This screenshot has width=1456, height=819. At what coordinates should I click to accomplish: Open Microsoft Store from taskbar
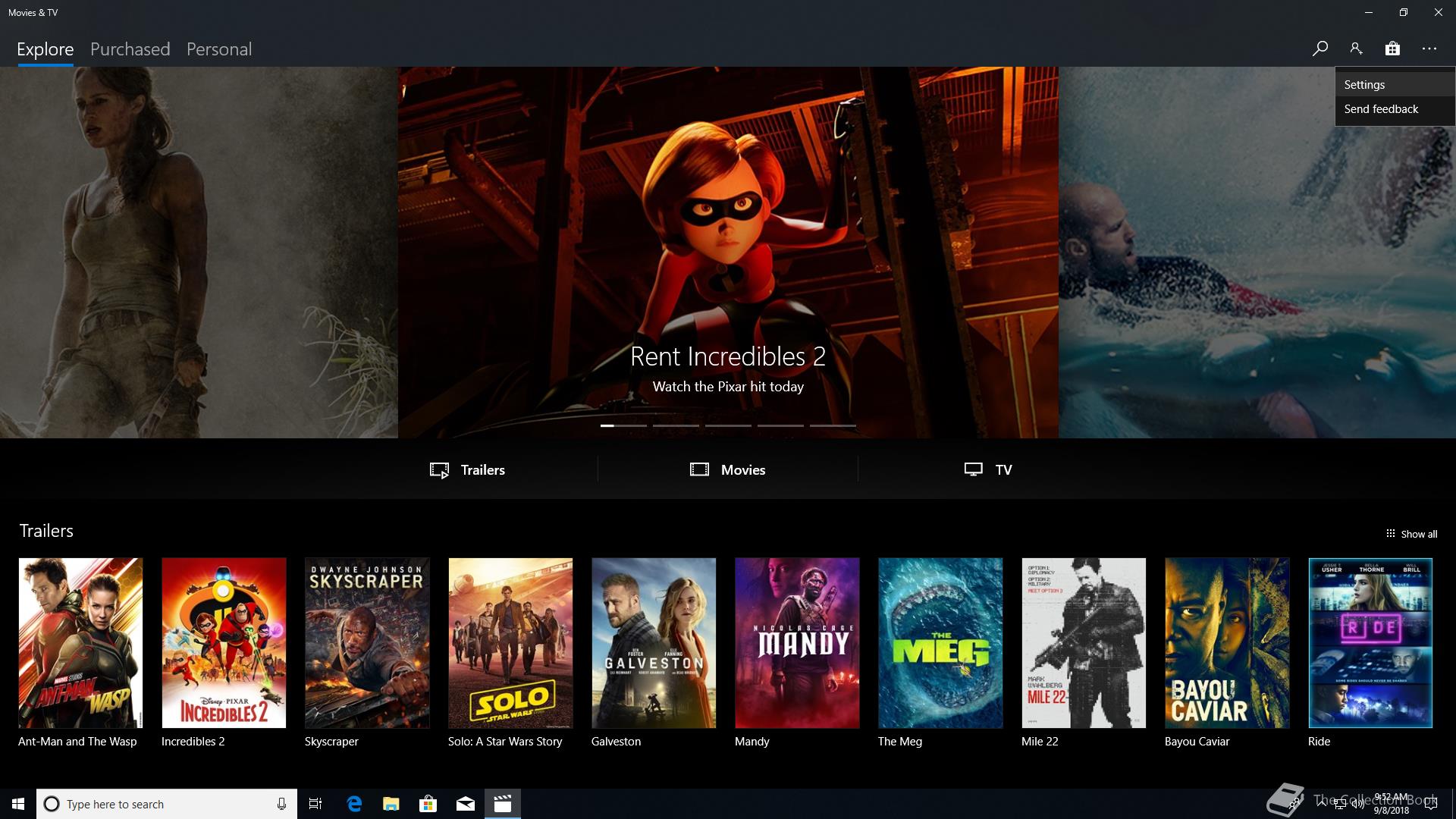point(428,804)
